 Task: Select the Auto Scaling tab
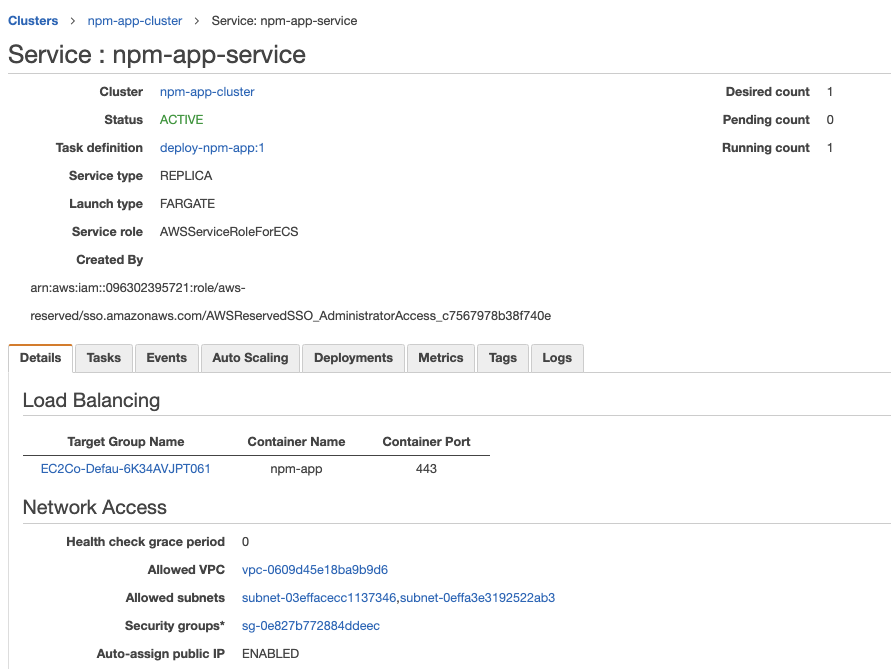click(x=250, y=358)
